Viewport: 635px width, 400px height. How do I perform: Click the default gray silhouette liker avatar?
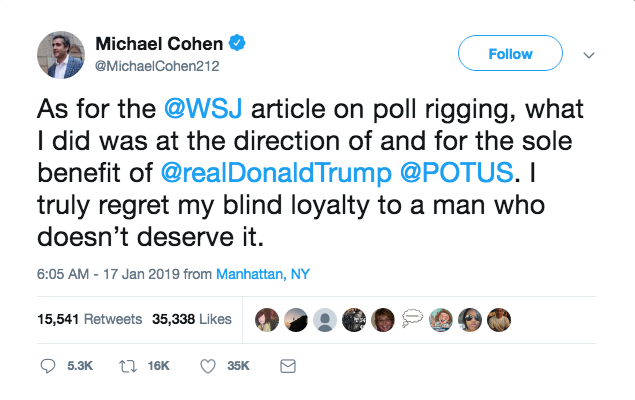click(x=325, y=320)
